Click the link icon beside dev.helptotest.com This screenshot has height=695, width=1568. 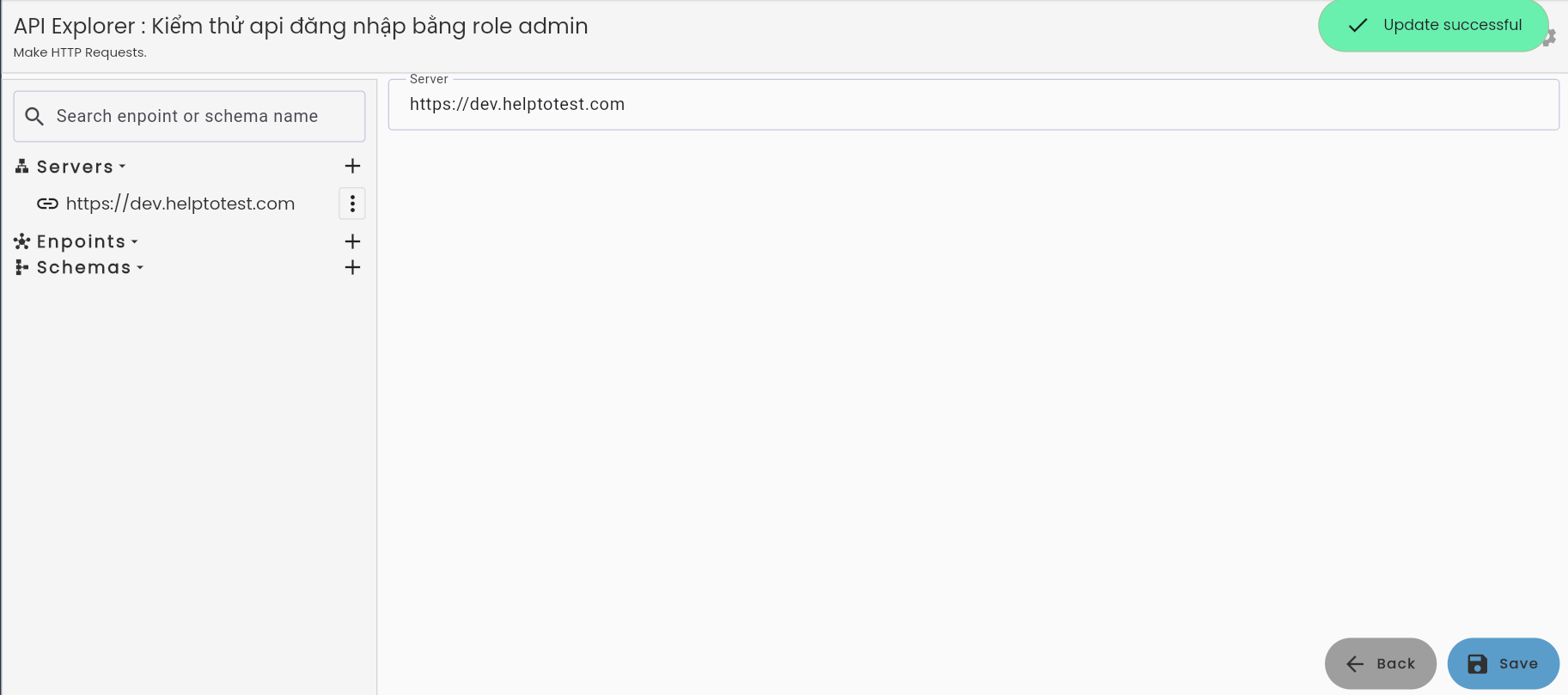click(47, 204)
